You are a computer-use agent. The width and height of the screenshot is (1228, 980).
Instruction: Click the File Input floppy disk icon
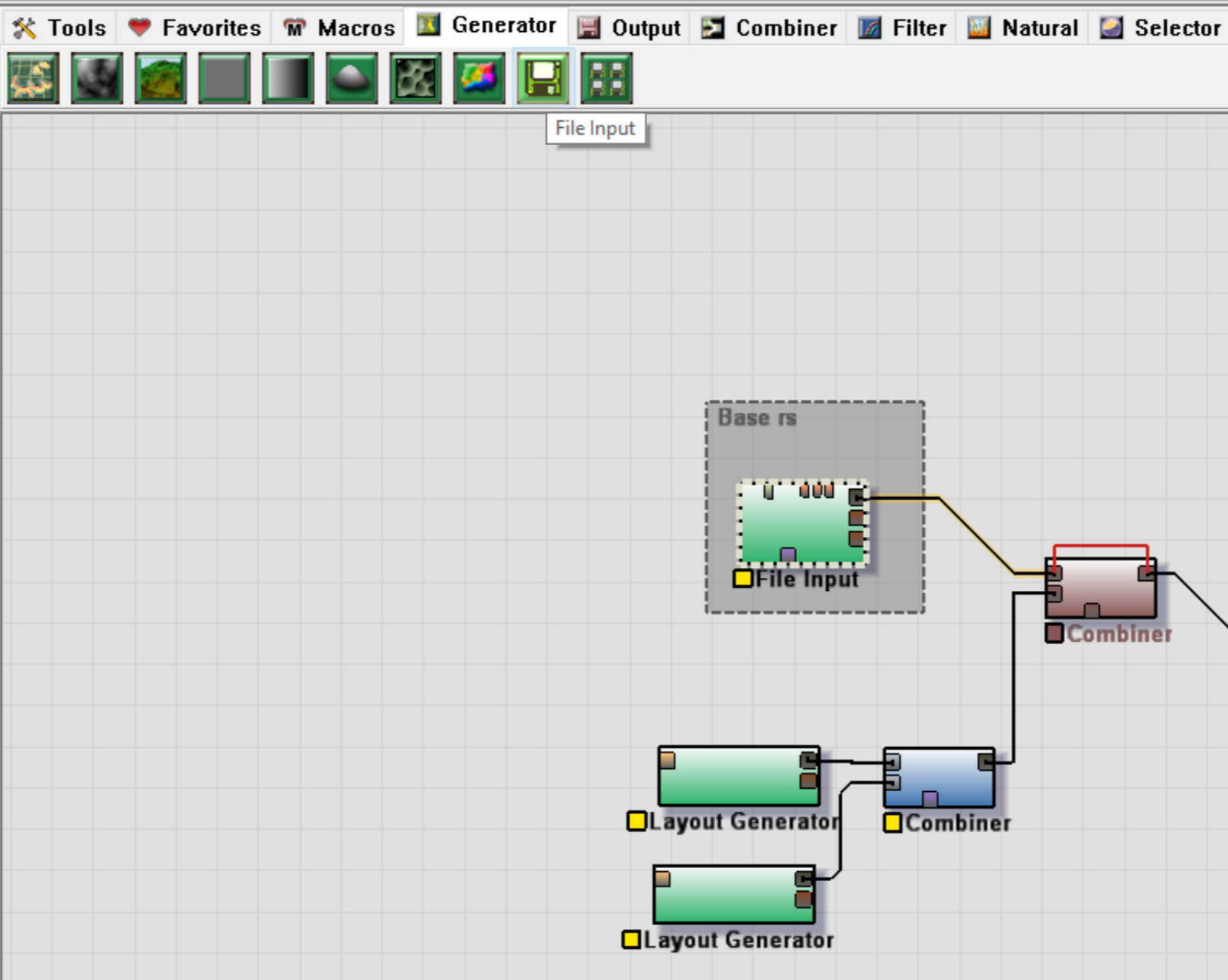coord(543,78)
